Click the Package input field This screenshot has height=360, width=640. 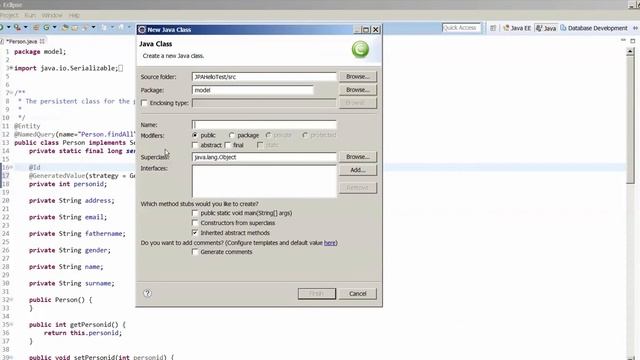pyautogui.click(x=253, y=90)
